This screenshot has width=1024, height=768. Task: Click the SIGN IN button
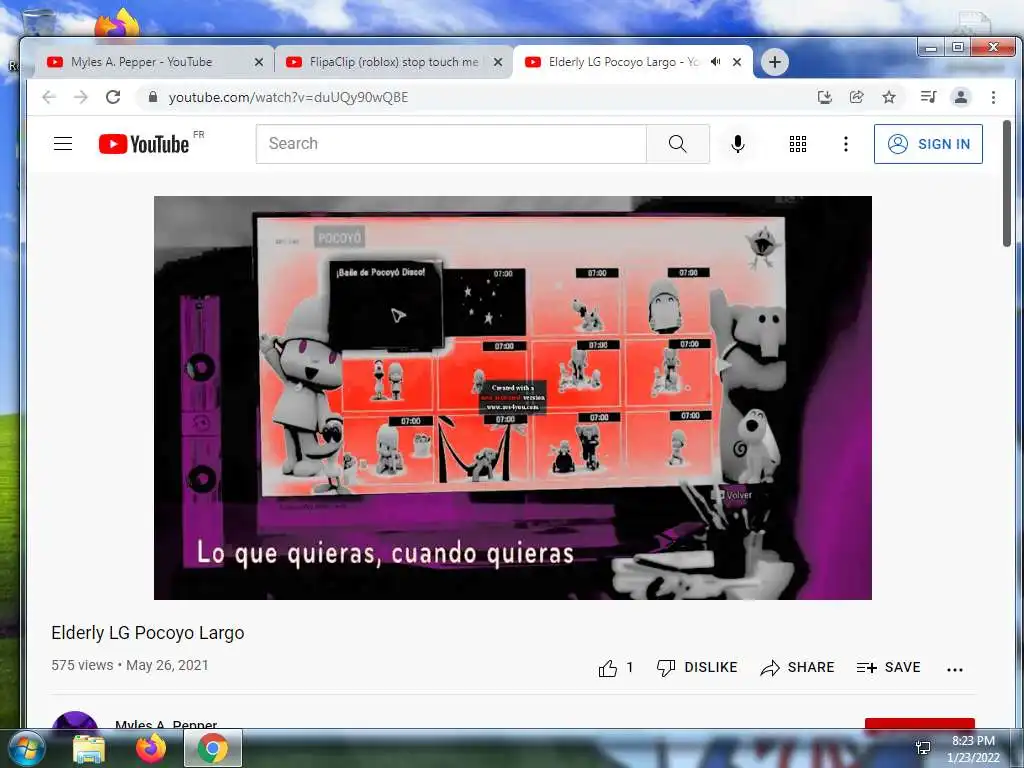(x=928, y=144)
